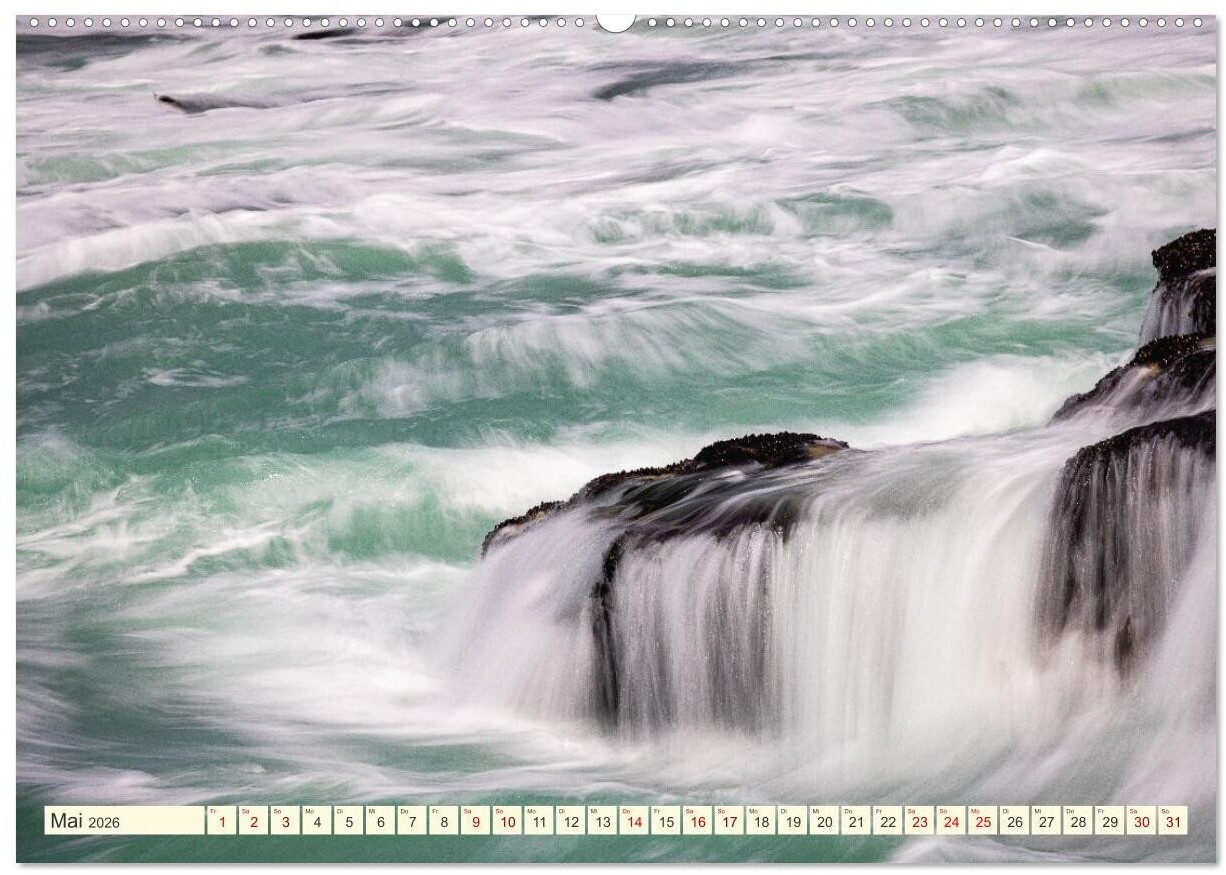The width and height of the screenshot is (1226, 875).
Task: Select Sunday 24 in red
Action: [x=951, y=821]
